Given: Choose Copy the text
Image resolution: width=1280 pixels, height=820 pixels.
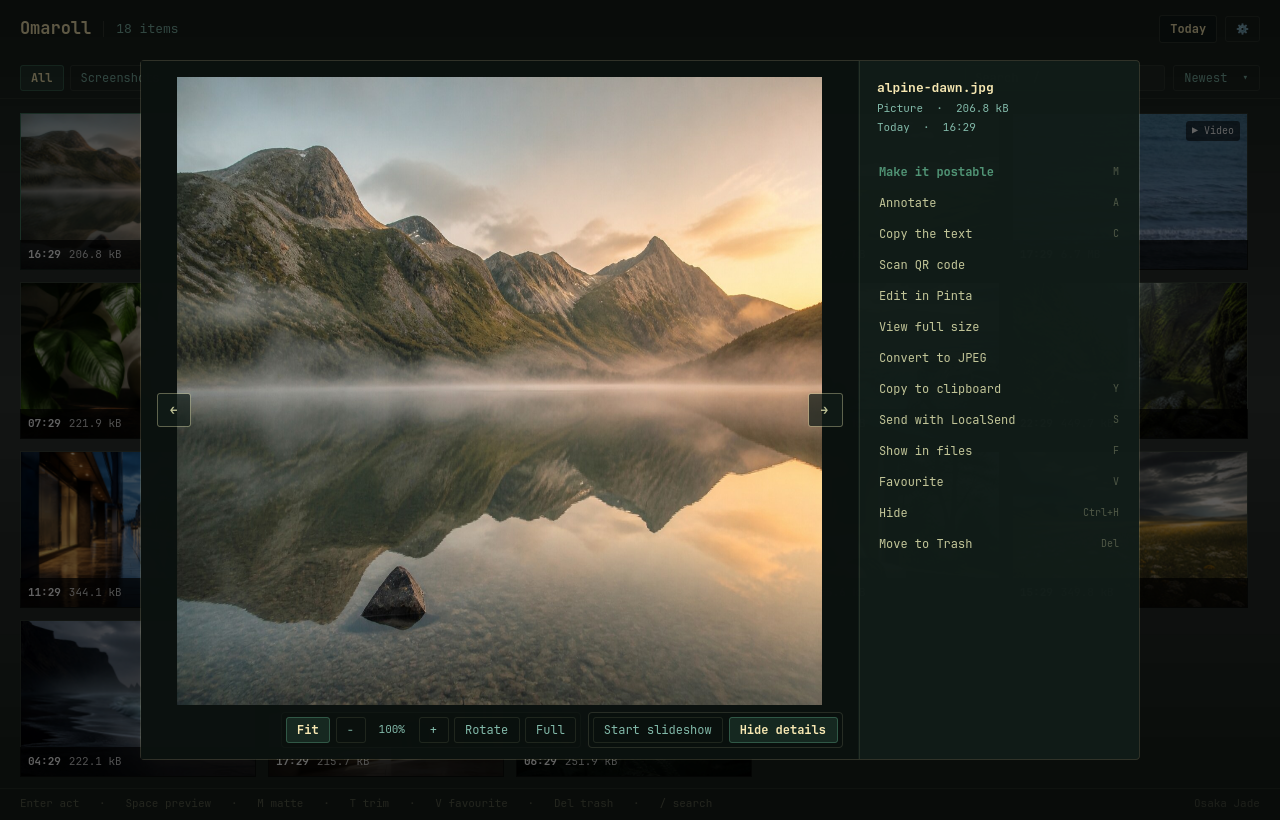Looking at the screenshot, I should [x=999, y=234].
